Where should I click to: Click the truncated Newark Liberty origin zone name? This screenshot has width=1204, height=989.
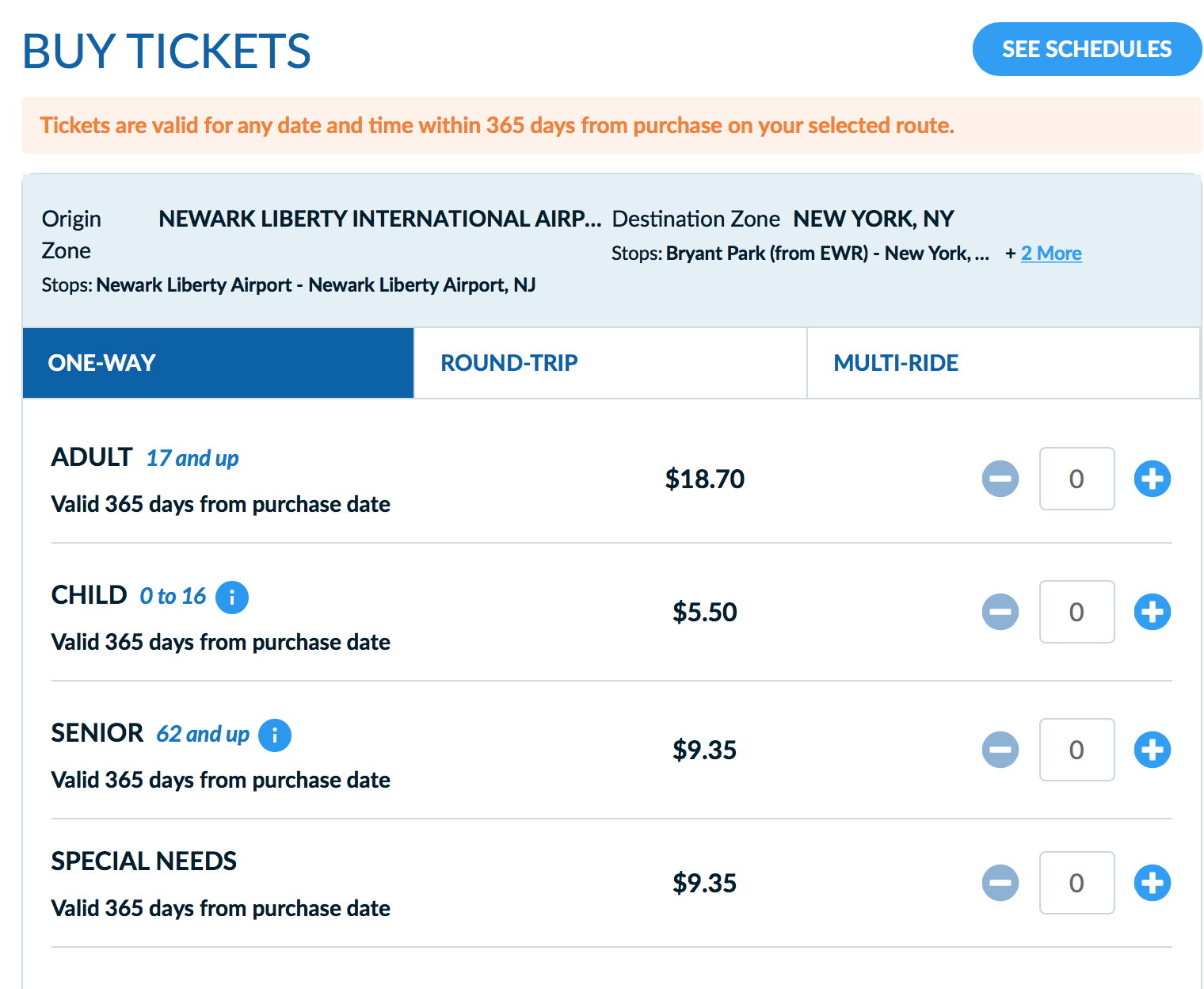point(380,219)
